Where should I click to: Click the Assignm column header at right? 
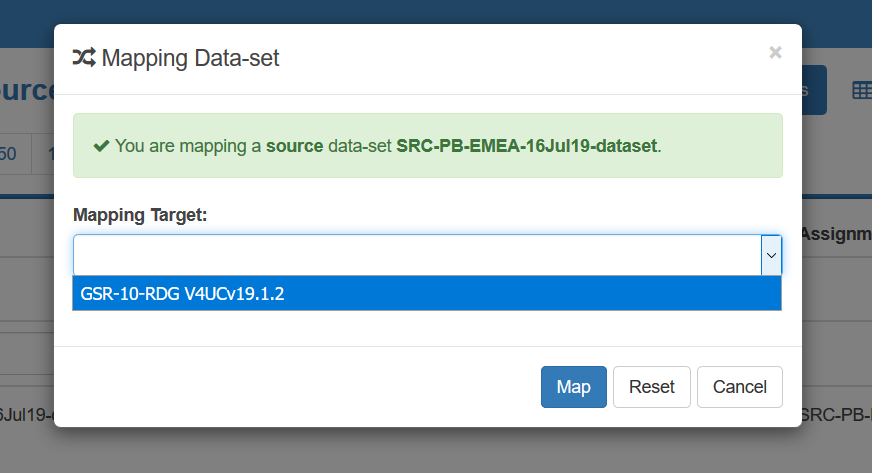(x=836, y=233)
